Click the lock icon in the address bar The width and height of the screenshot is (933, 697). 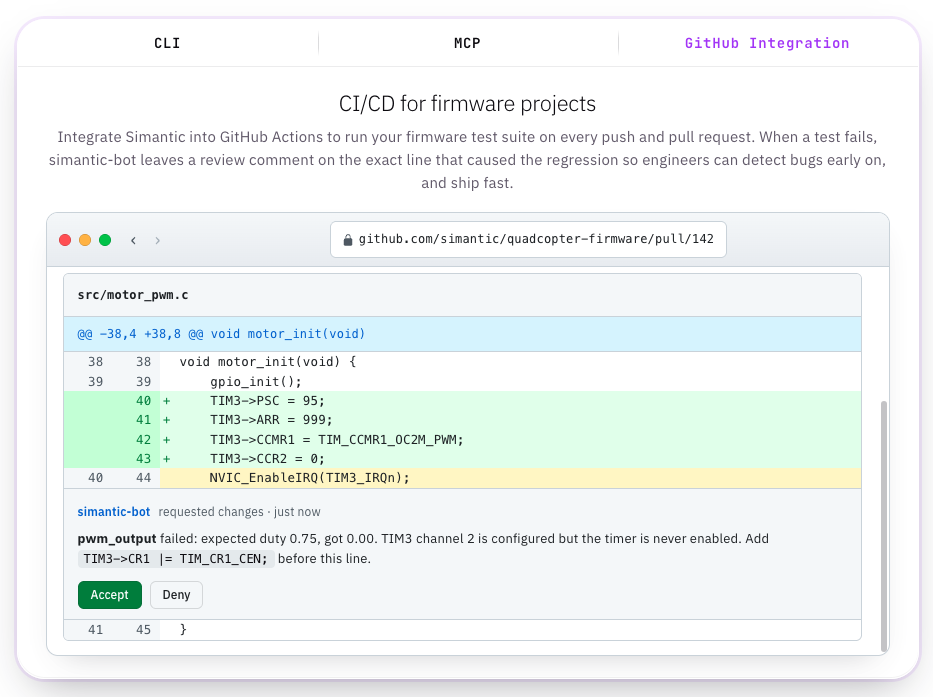point(347,240)
